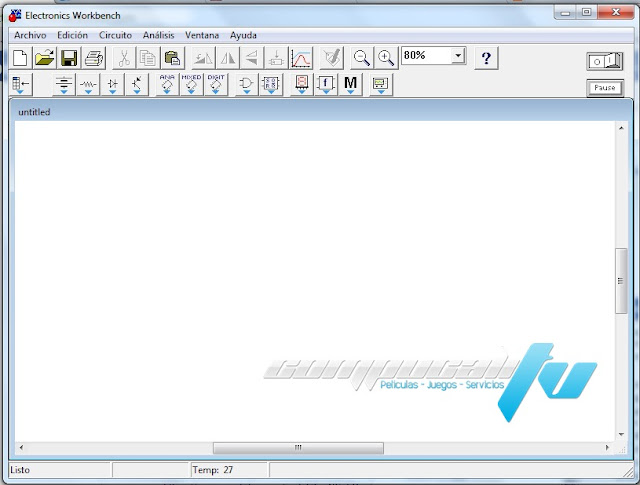The image size is (640, 485).
Task: Click into the 80% zoom field
Action: click(x=427, y=55)
